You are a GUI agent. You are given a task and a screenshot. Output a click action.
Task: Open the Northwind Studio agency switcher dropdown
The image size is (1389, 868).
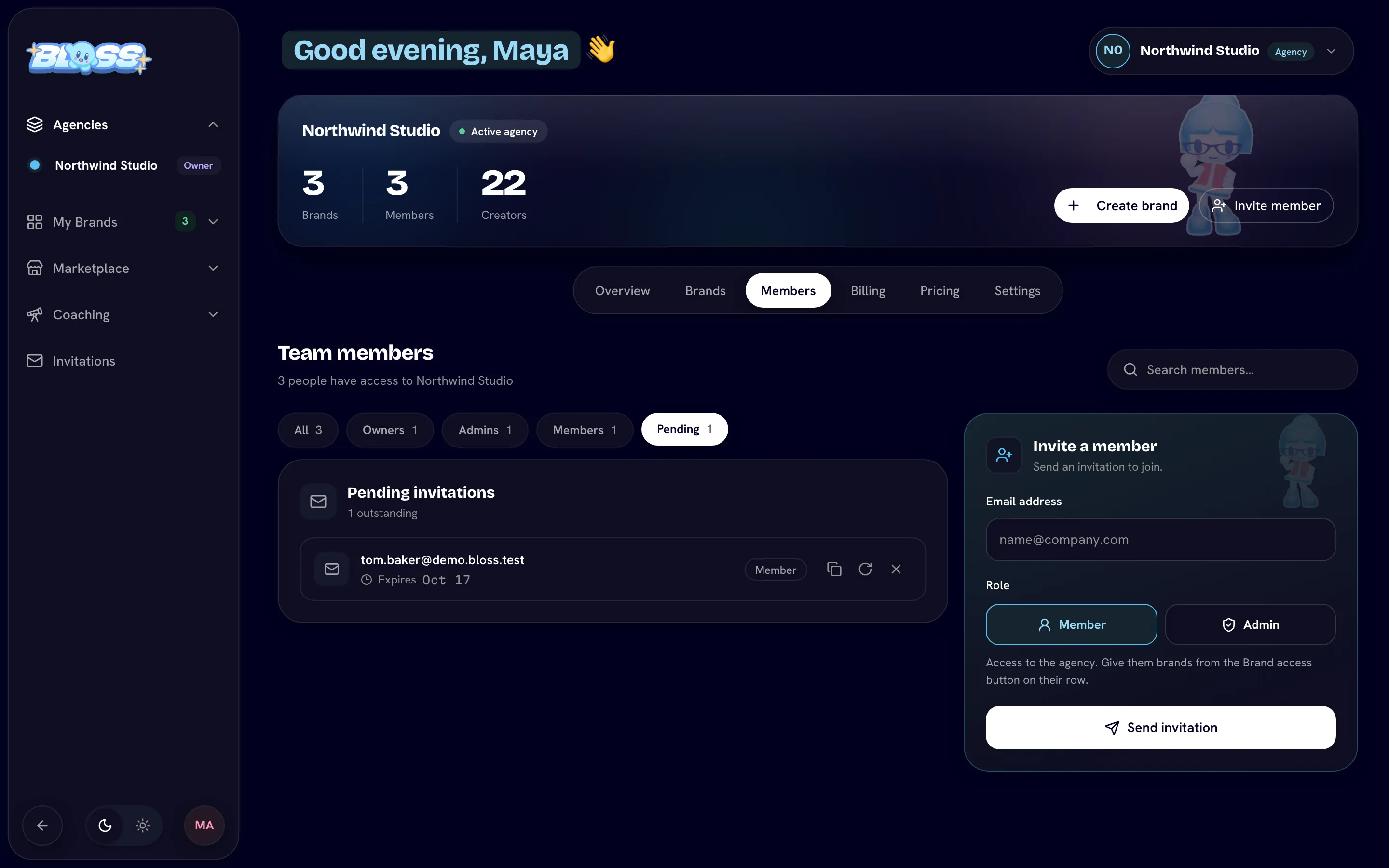pyautogui.click(x=1221, y=51)
